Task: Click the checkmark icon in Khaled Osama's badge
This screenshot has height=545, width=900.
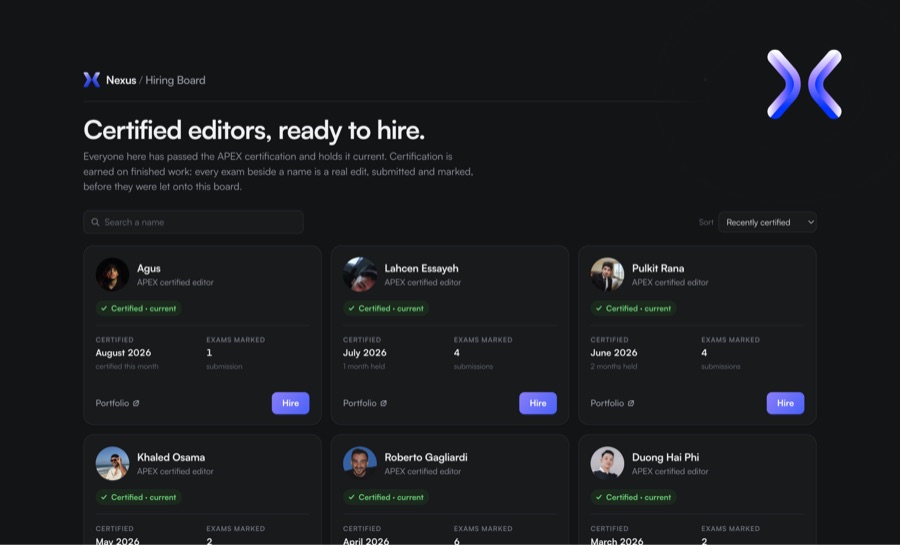Action: pyautogui.click(x=104, y=497)
